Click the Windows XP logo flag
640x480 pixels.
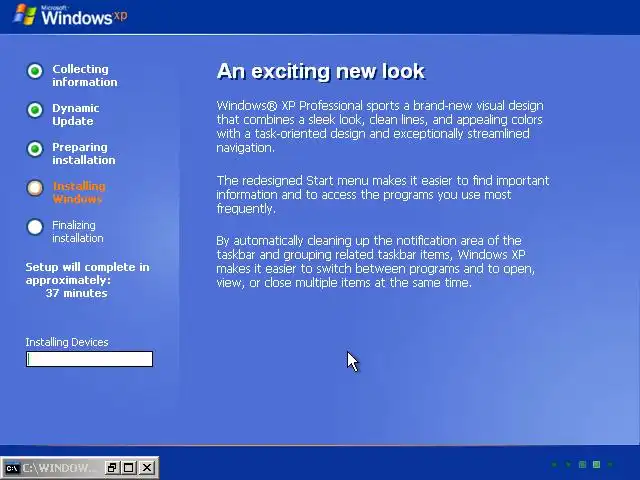point(25,15)
